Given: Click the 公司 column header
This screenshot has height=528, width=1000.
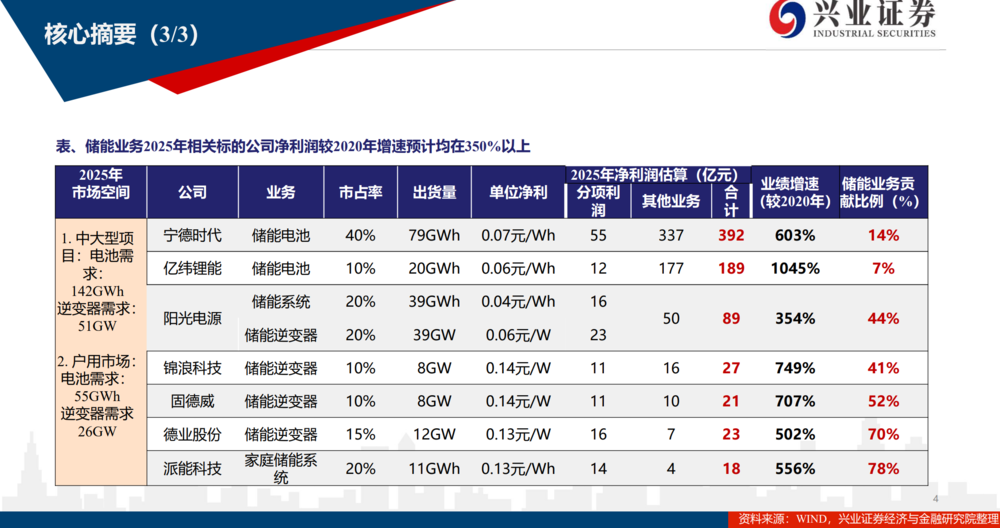Looking at the screenshot, I should click(x=193, y=192).
